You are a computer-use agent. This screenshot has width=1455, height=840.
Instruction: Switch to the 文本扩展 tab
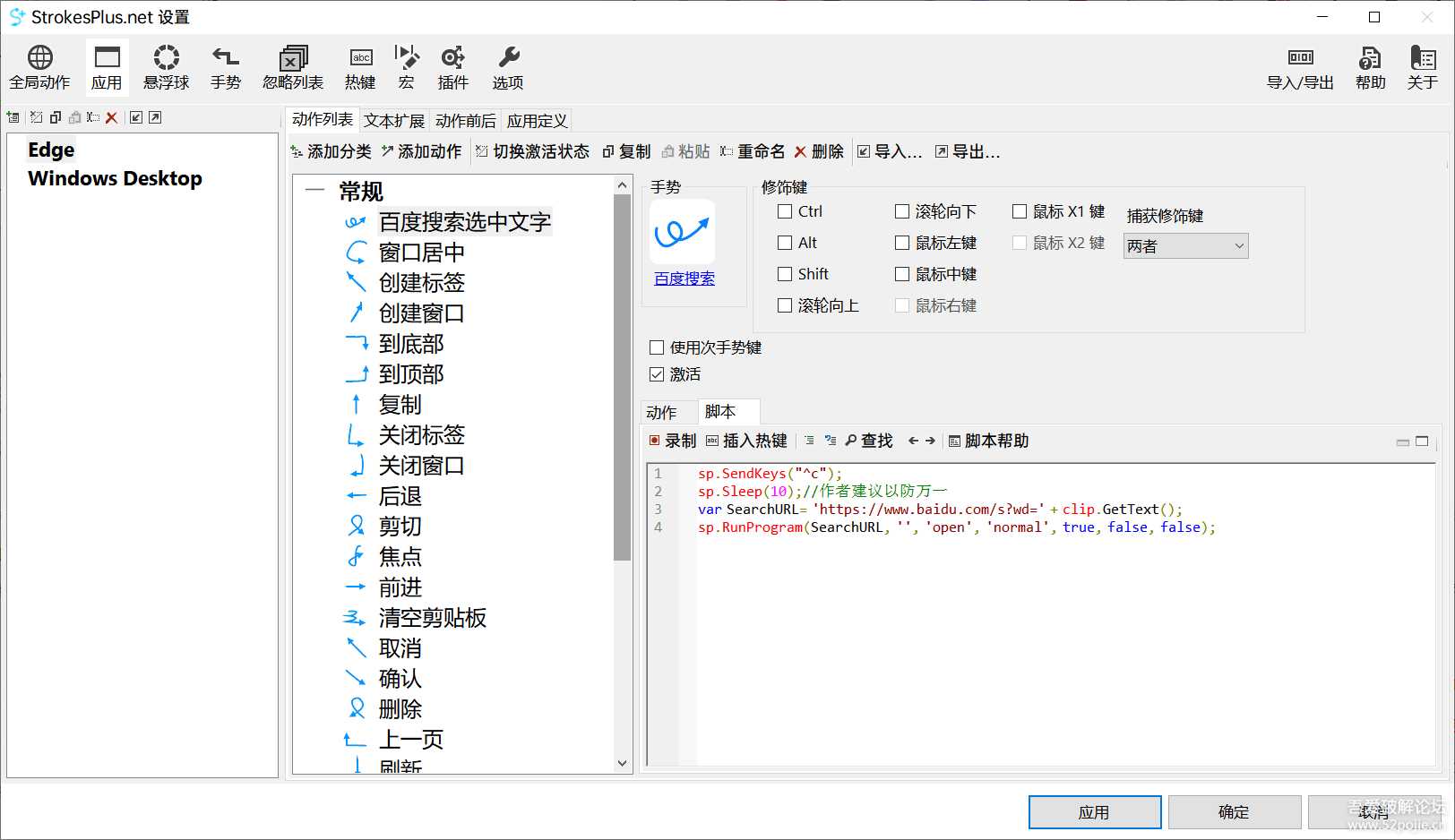393,120
